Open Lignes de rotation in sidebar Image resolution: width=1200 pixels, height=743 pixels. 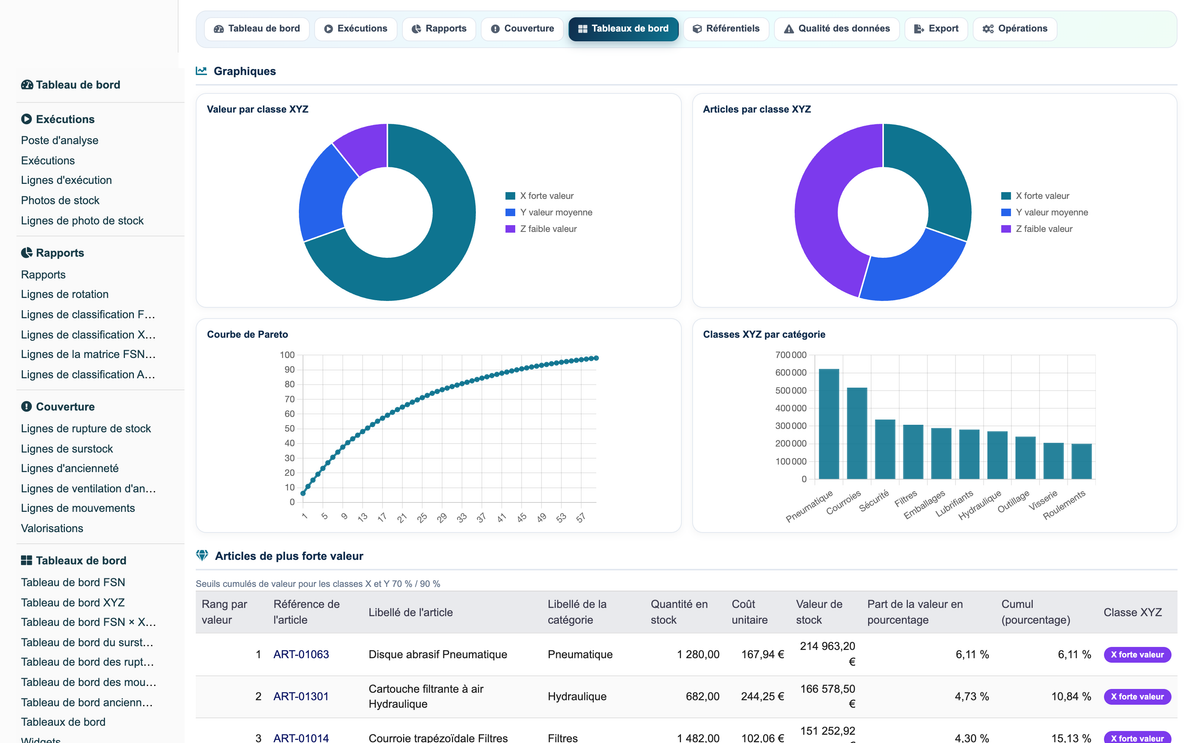[x=65, y=295]
